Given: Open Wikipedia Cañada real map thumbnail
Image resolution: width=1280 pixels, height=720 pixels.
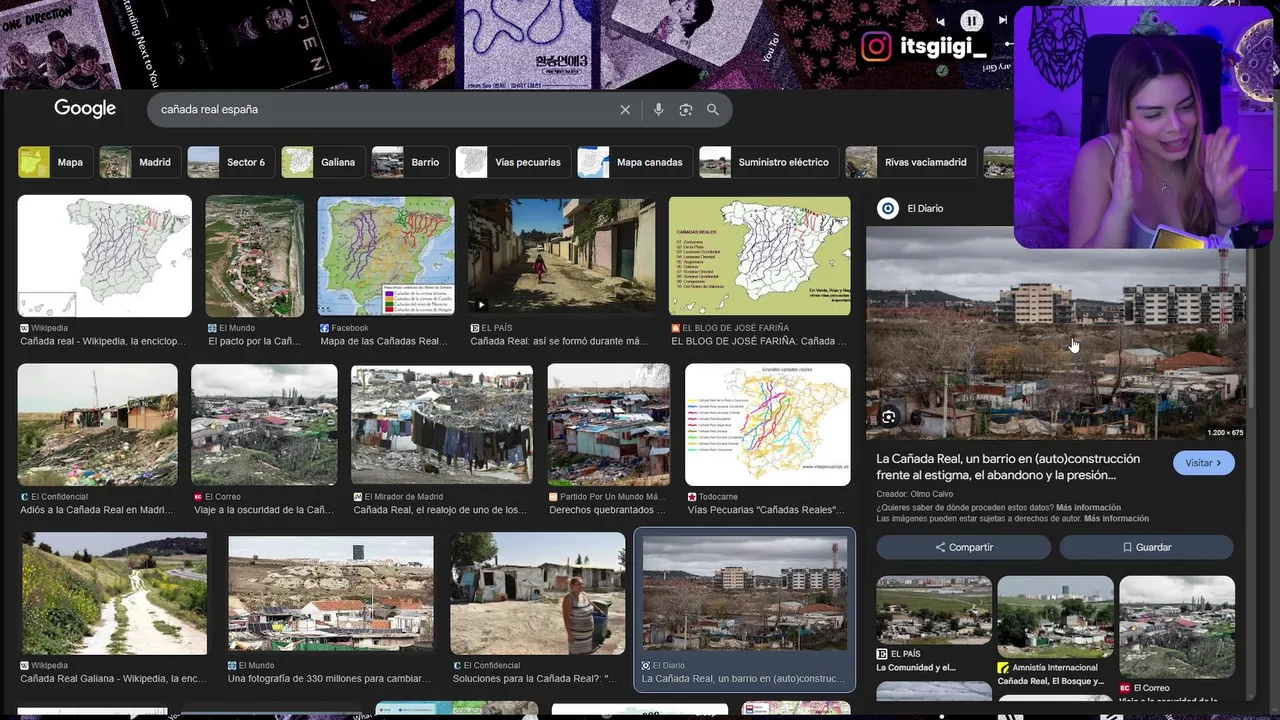Looking at the screenshot, I should (105, 256).
